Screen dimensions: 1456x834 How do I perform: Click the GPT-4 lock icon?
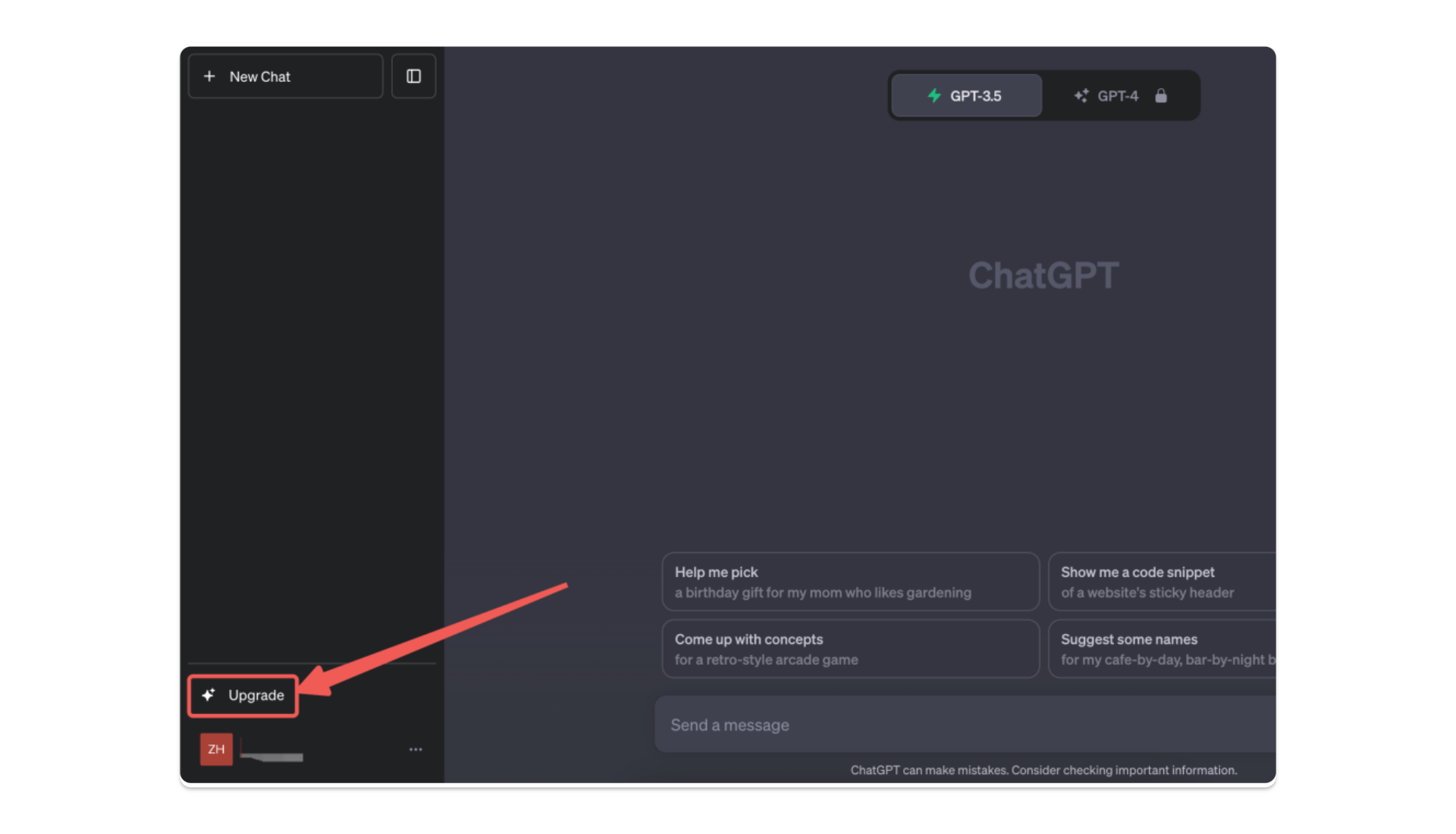click(1160, 96)
